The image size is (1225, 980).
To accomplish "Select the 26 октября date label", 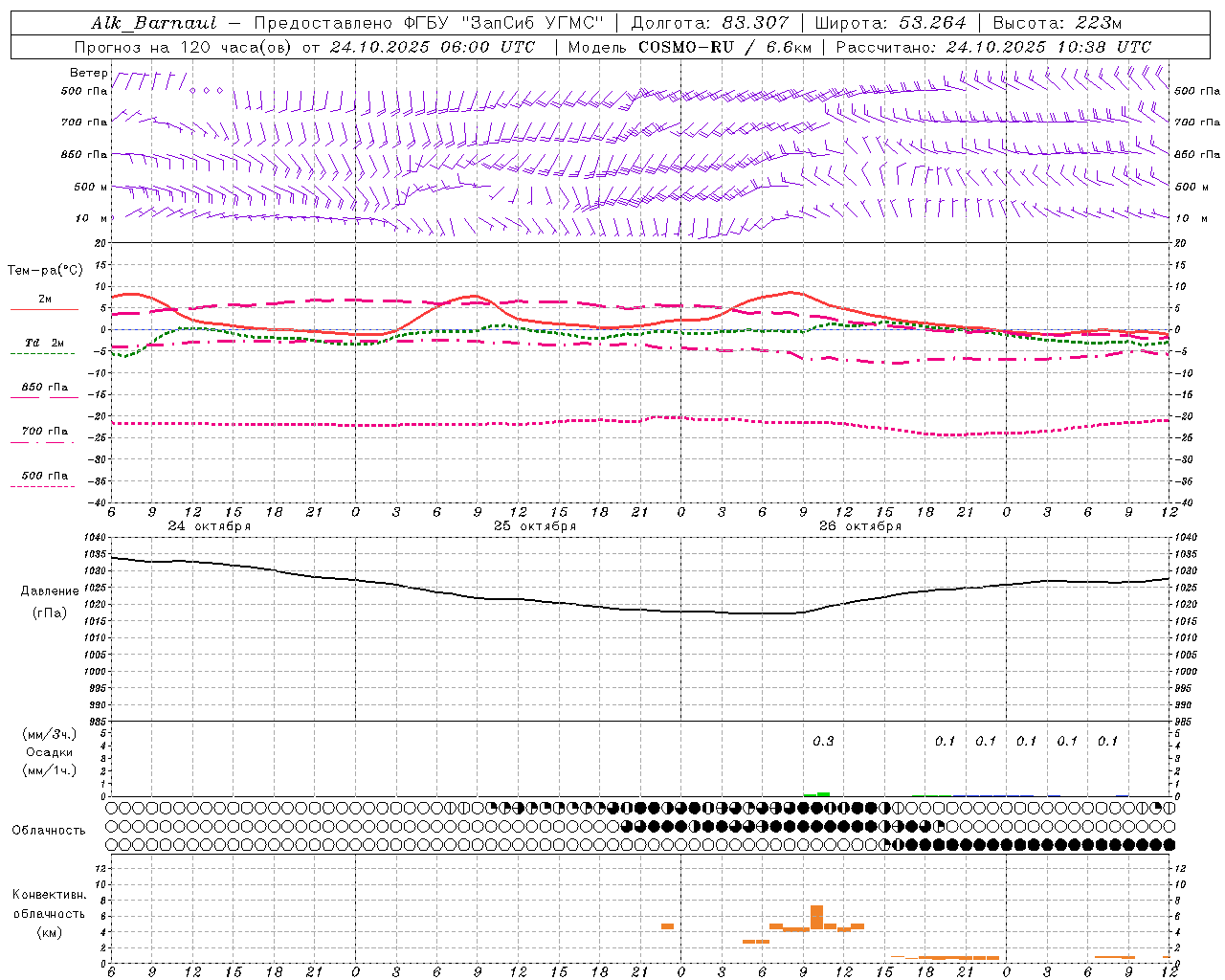I will 860,526.
